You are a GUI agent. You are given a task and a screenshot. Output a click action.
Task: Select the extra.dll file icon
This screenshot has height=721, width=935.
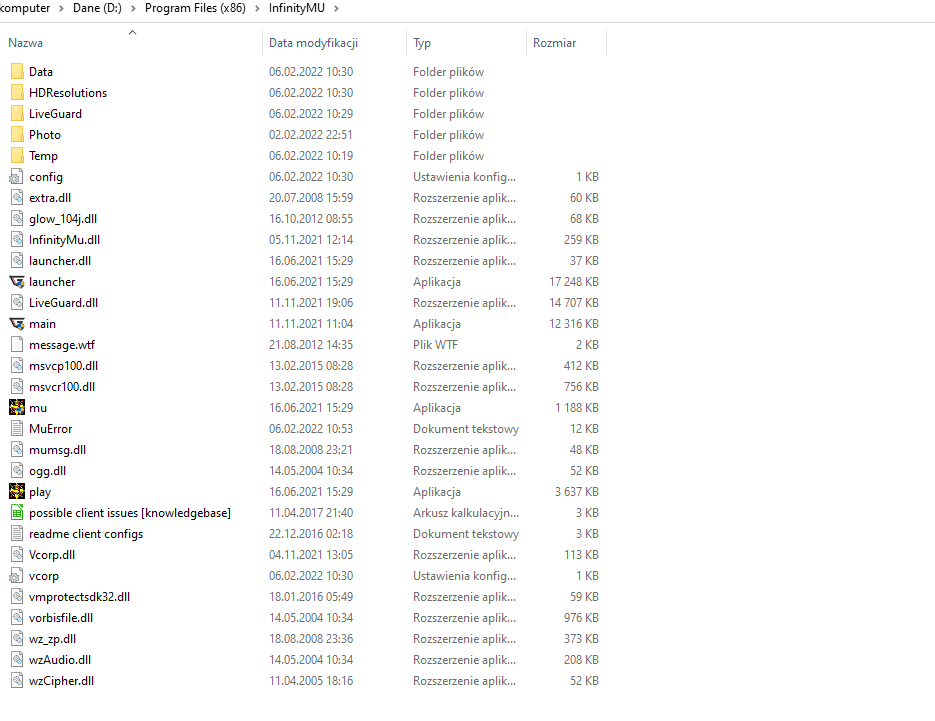coord(17,197)
